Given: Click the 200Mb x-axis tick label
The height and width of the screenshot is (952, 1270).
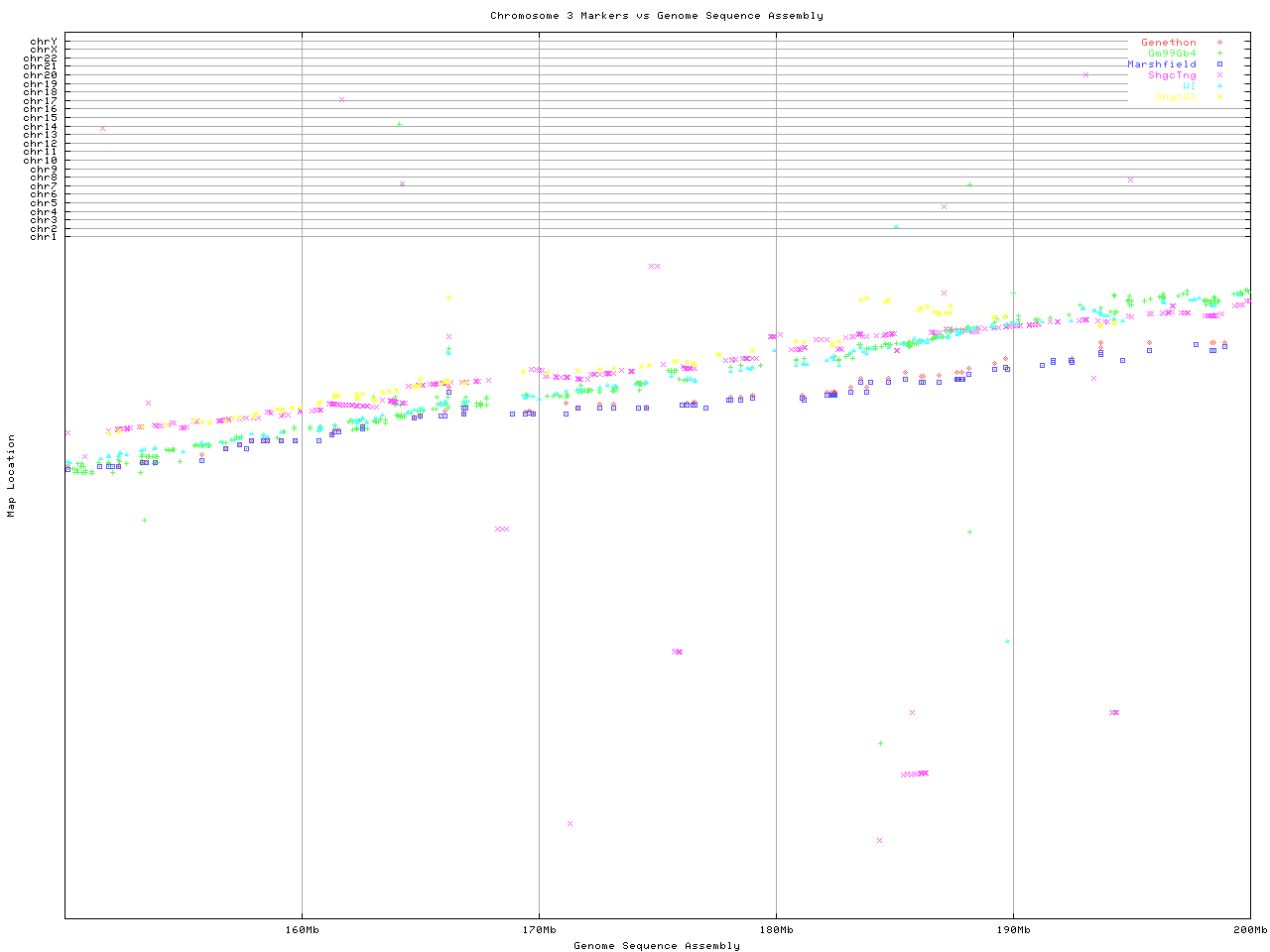Looking at the screenshot, I should pos(1250,930).
